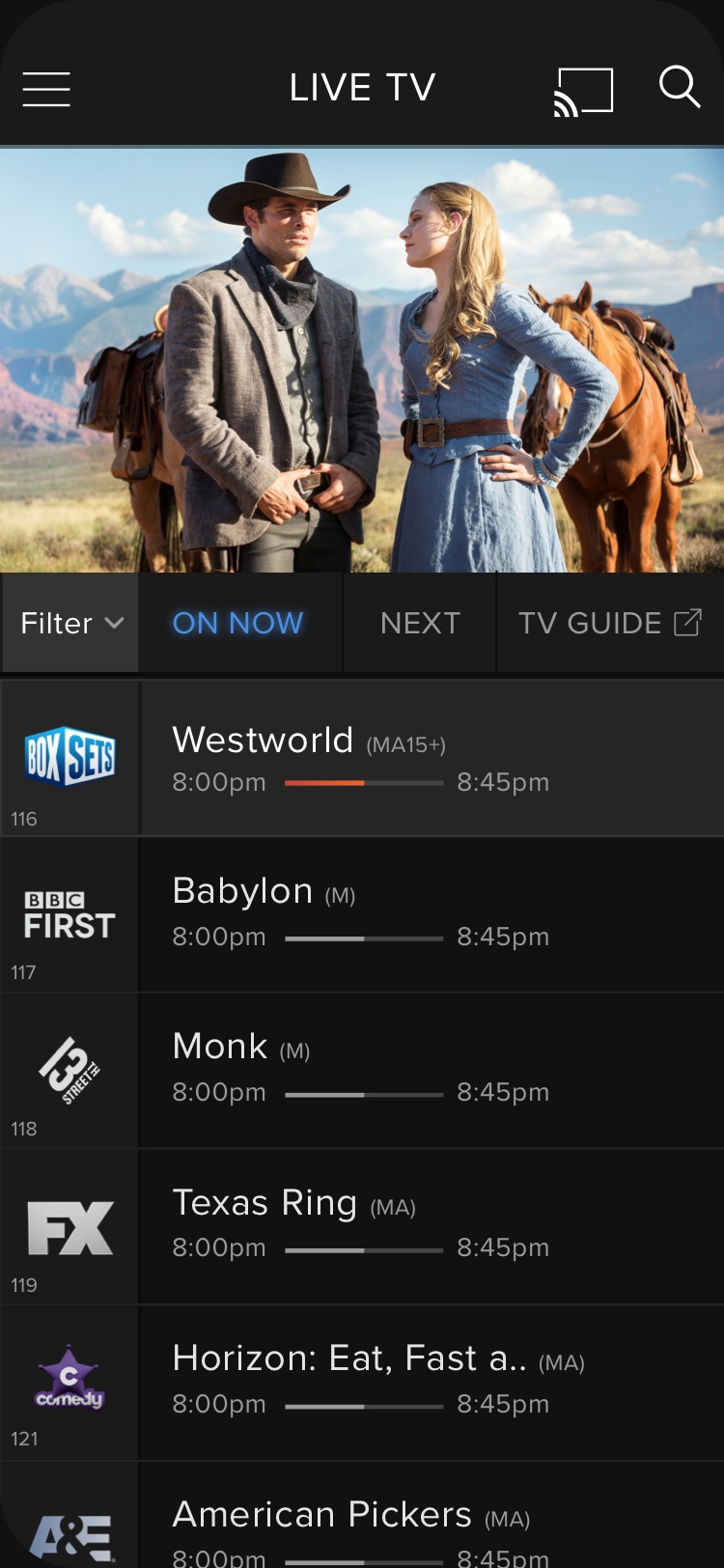This screenshot has height=1568, width=724.
Task: Select the FX channel logo
Action: tap(70, 1227)
